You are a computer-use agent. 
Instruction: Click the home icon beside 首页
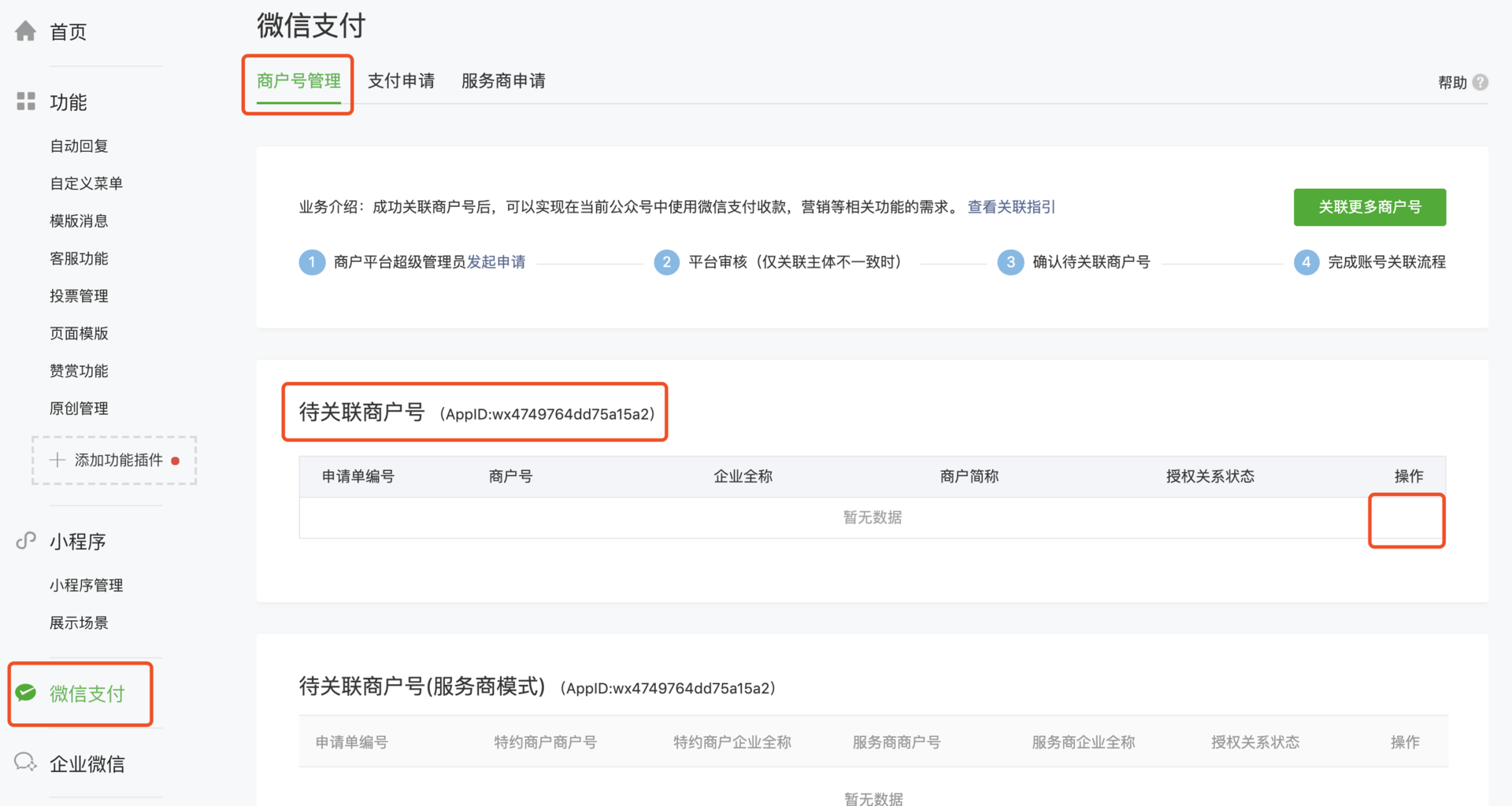pos(26,31)
